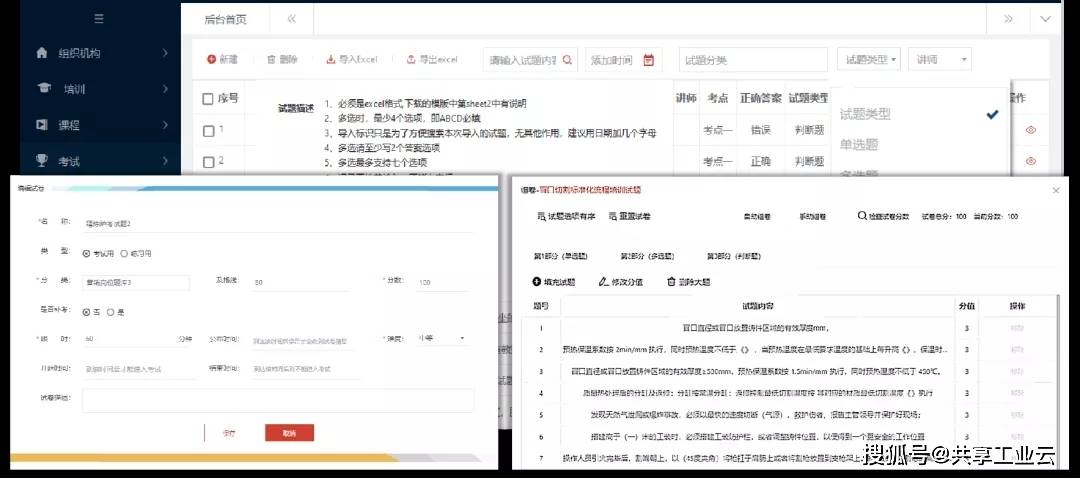
Task: Click the operation link for question 1
Action: [1017, 328]
